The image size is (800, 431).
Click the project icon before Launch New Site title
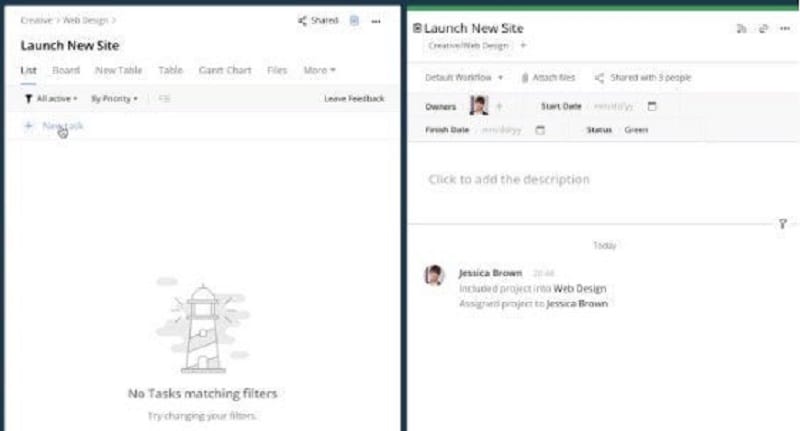(417, 28)
